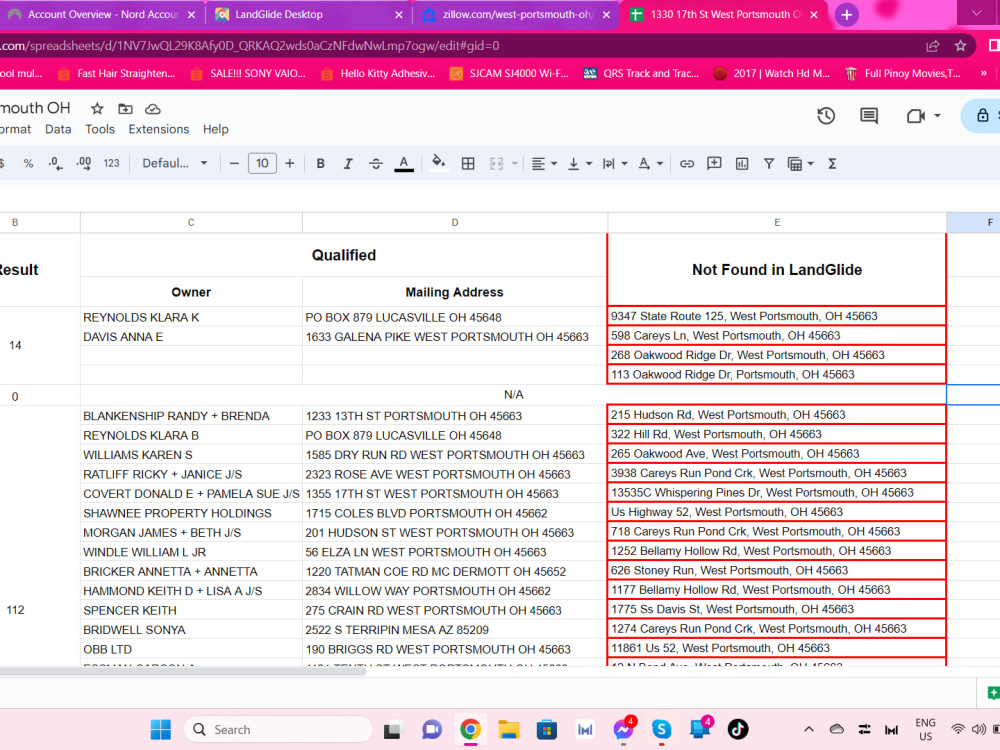
Task: Open the borders tool
Action: (x=467, y=164)
